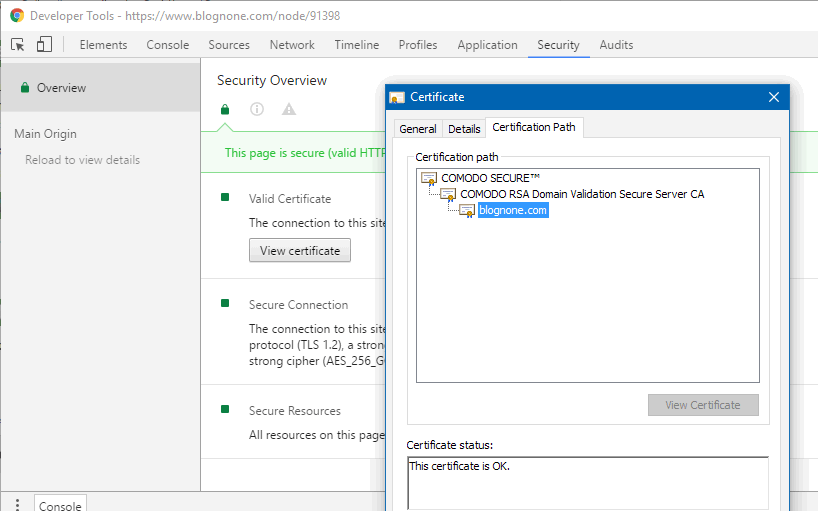Switch to the Network tab

pos(292,45)
